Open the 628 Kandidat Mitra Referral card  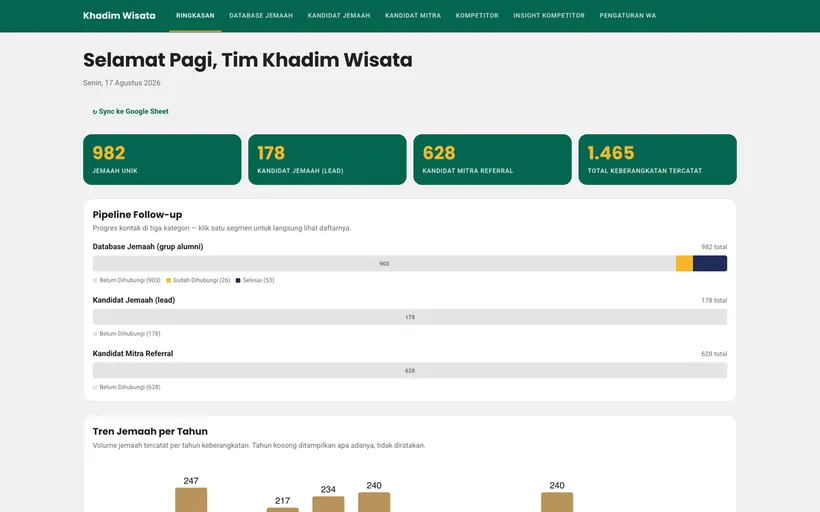(492, 160)
